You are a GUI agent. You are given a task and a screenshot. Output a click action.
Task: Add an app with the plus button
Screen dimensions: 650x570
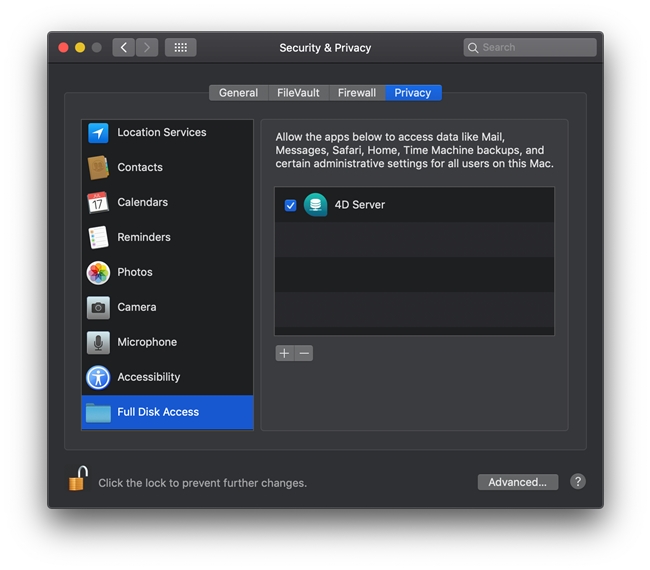pos(284,353)
